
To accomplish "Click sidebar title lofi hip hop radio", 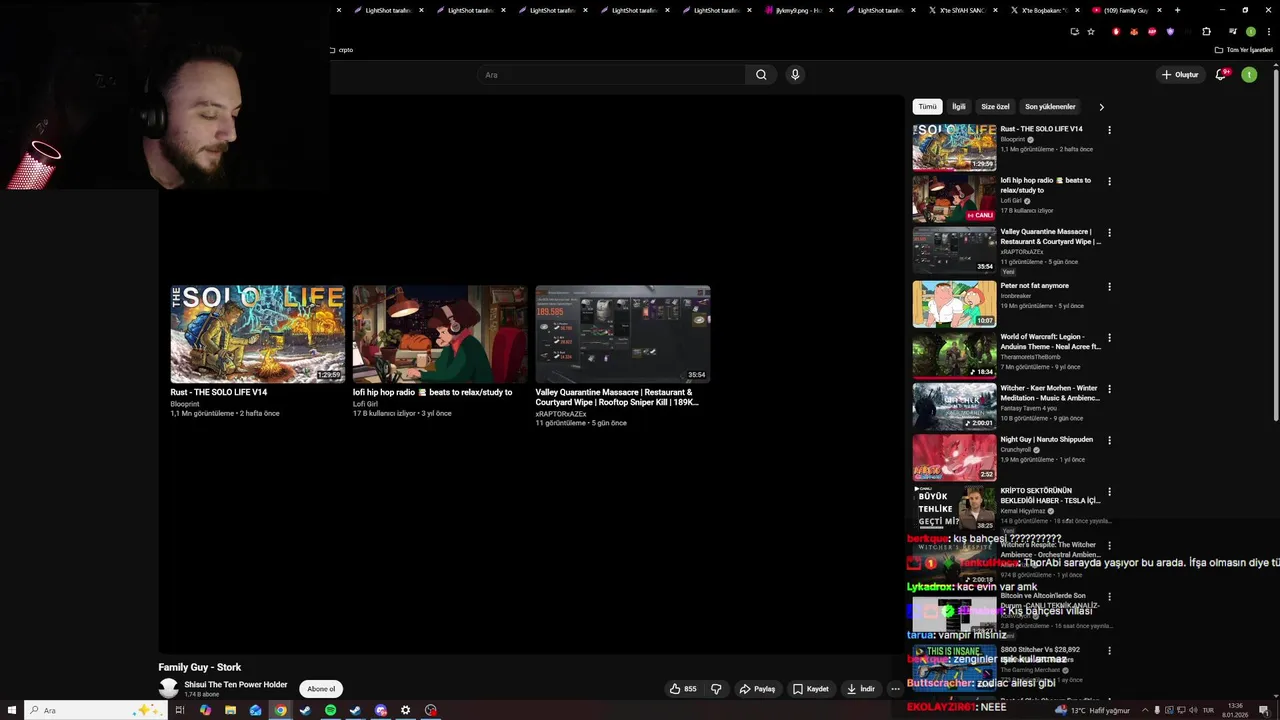I will 1046,185.
